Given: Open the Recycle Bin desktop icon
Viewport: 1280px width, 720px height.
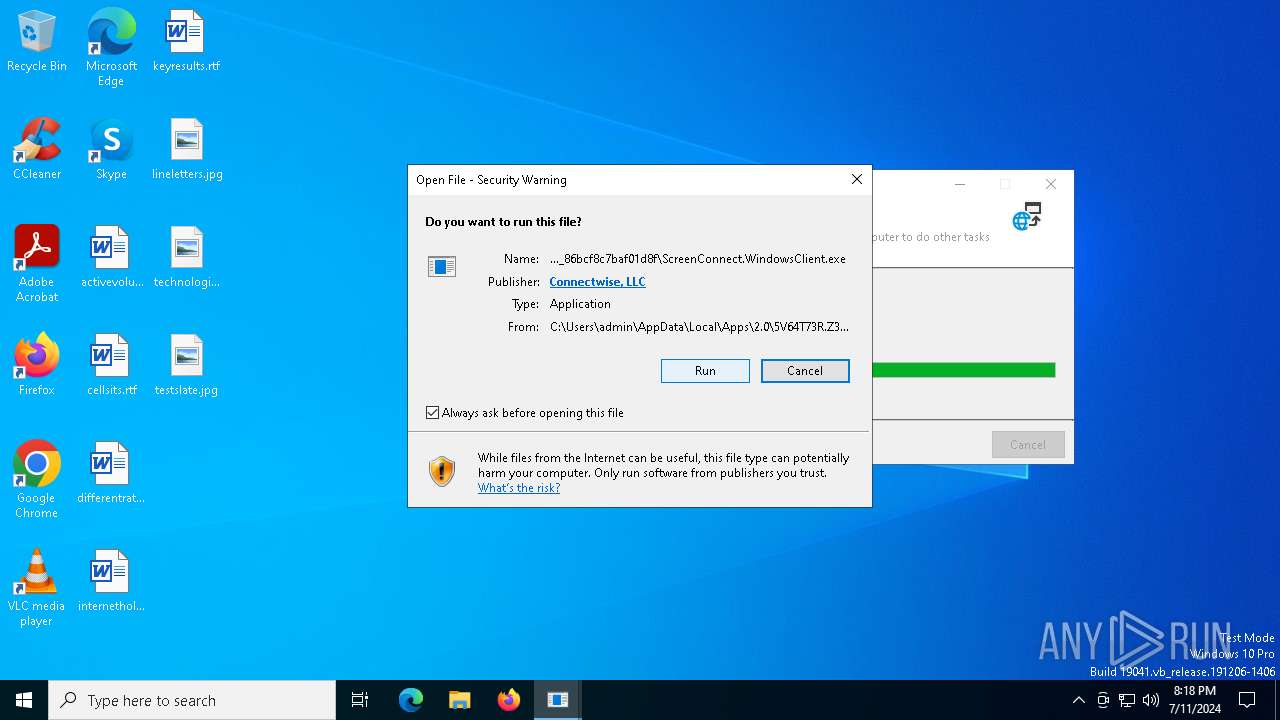Looking at the screenshot, I should click(37, 42).
